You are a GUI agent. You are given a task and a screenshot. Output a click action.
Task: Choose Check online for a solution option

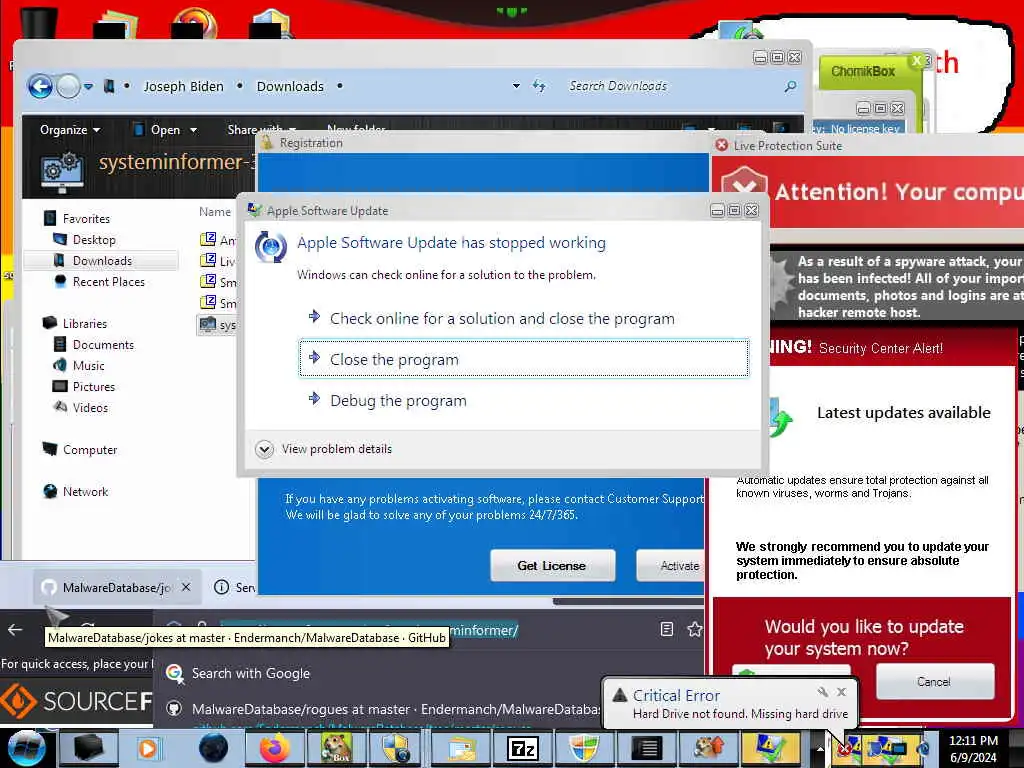524,318
